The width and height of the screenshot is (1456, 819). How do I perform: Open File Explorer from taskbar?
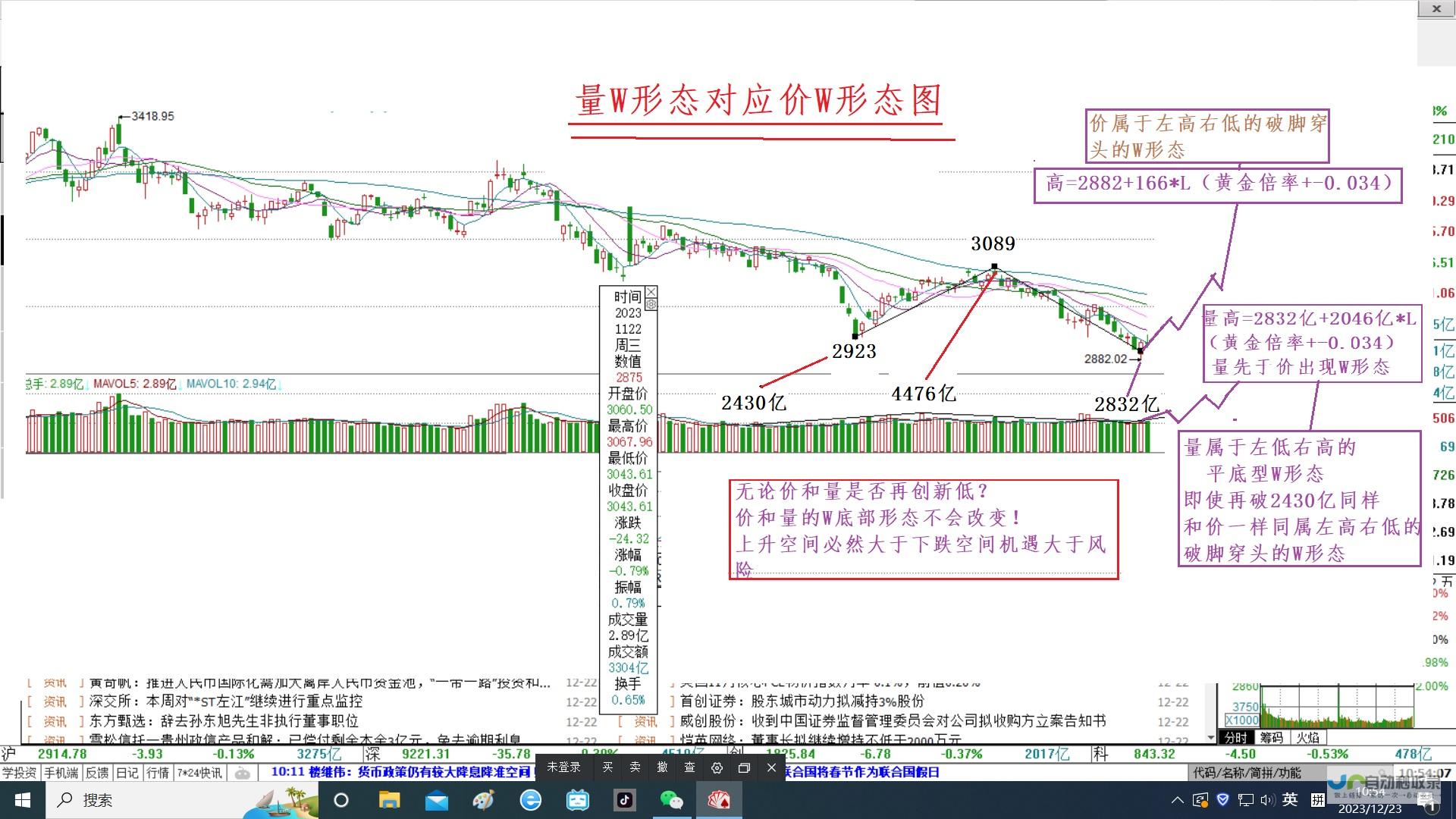[389, 800]
